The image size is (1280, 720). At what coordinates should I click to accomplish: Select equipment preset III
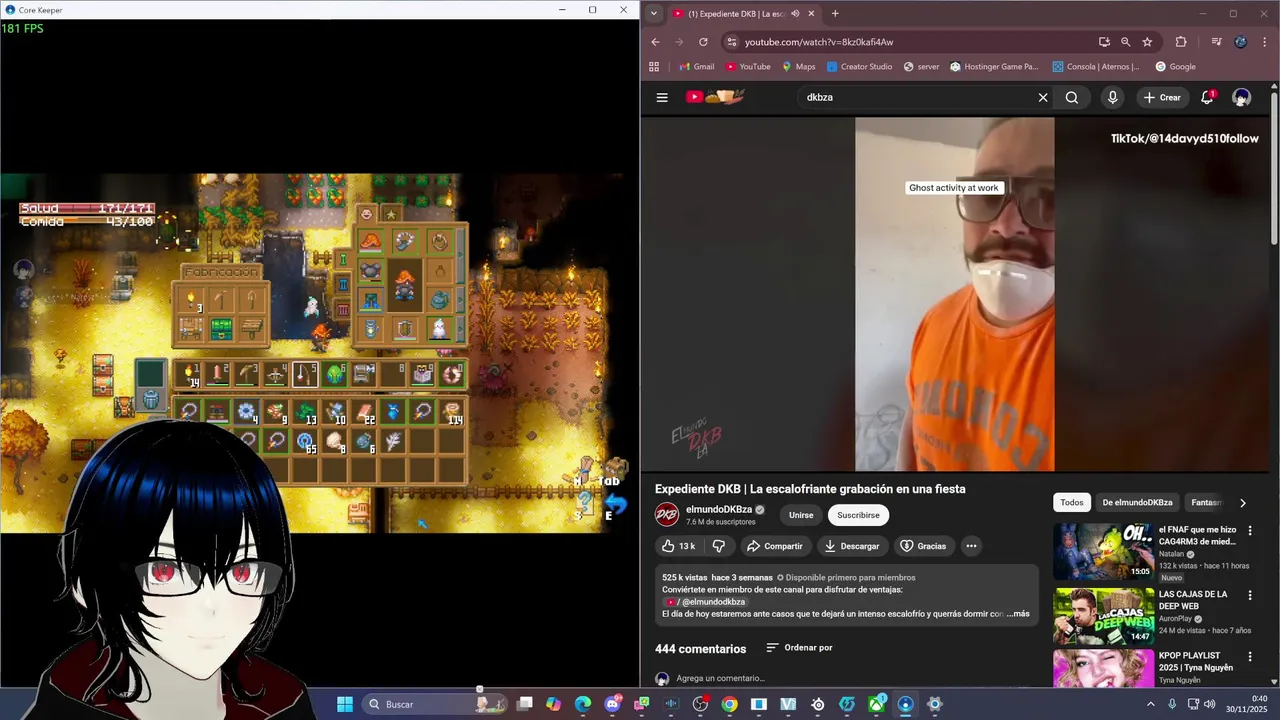pos(344,309)
